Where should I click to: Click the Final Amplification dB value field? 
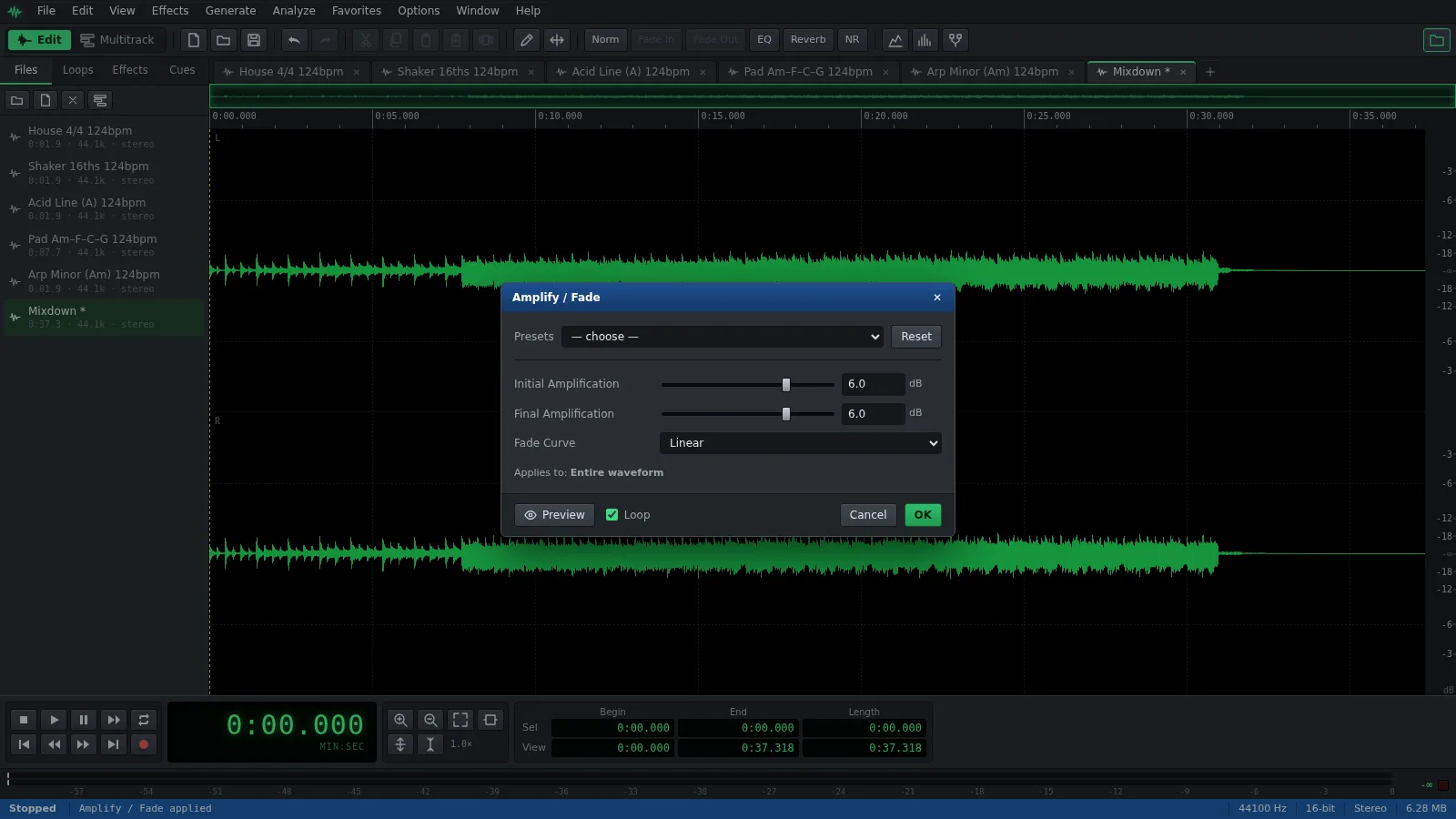873,414
